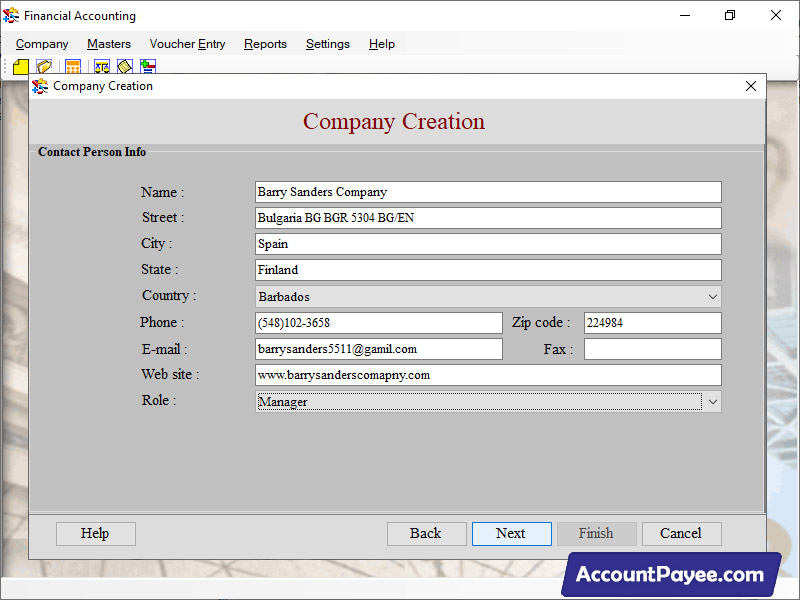
Task: Click the Cancel button
Action: [682, 534]
